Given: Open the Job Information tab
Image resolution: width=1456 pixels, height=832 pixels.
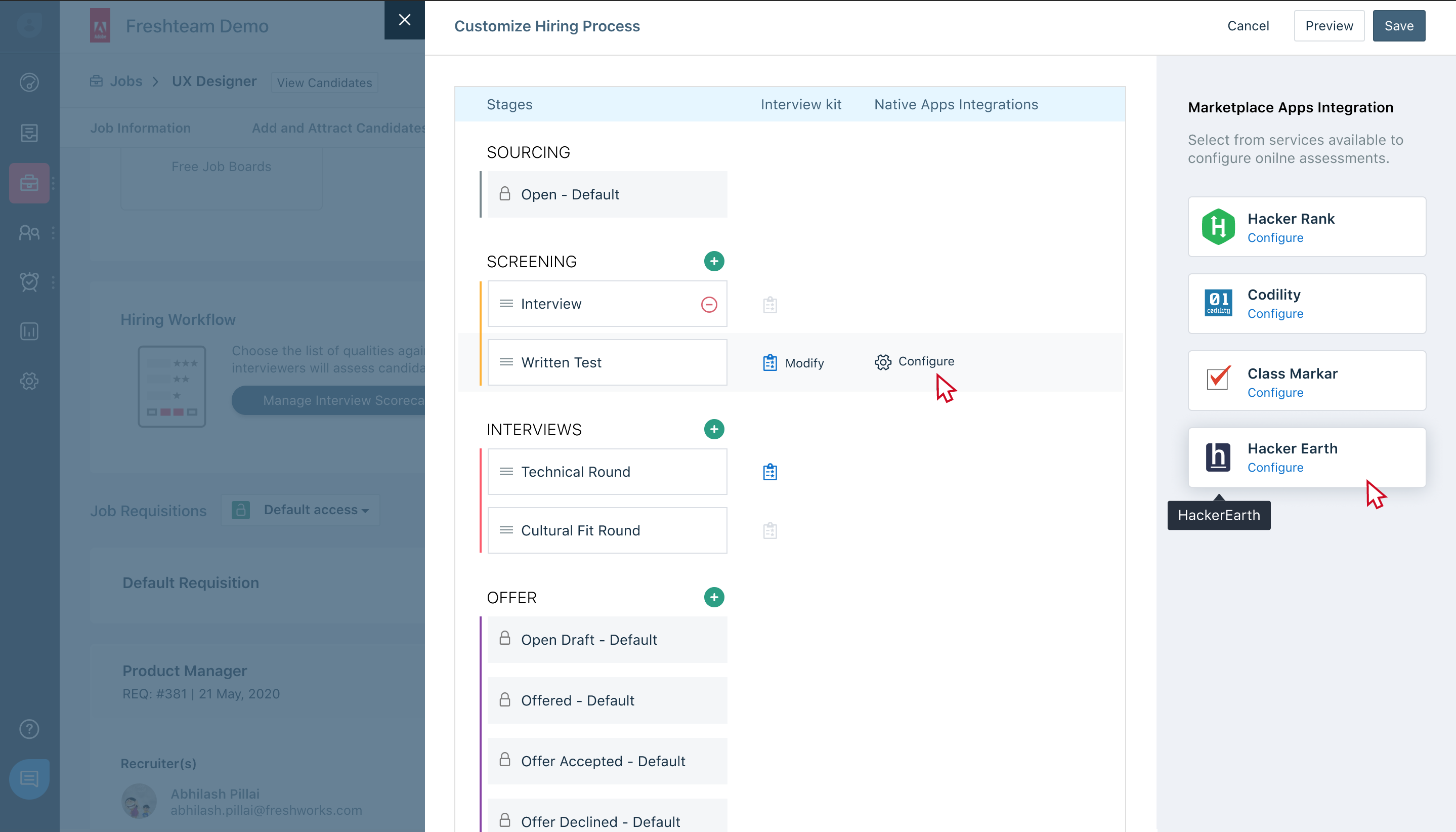Looking at the screenshot, I should coord(141,128).
